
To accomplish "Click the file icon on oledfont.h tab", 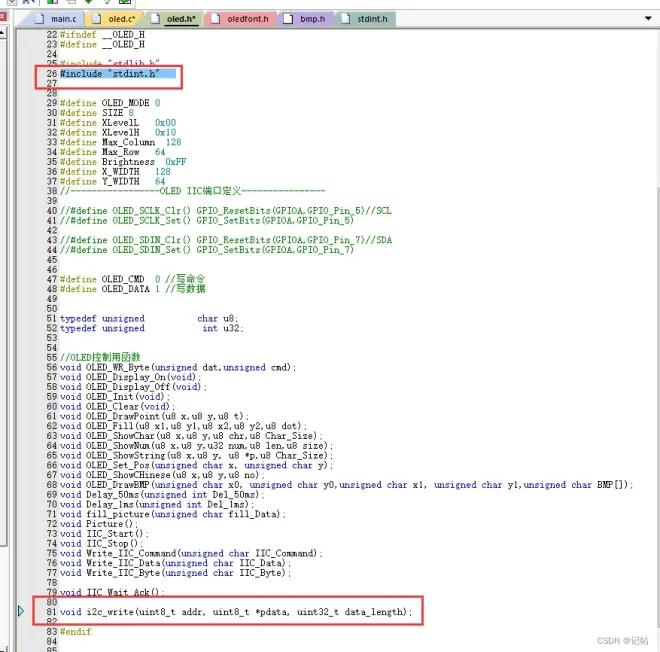I will pos(215,18).
